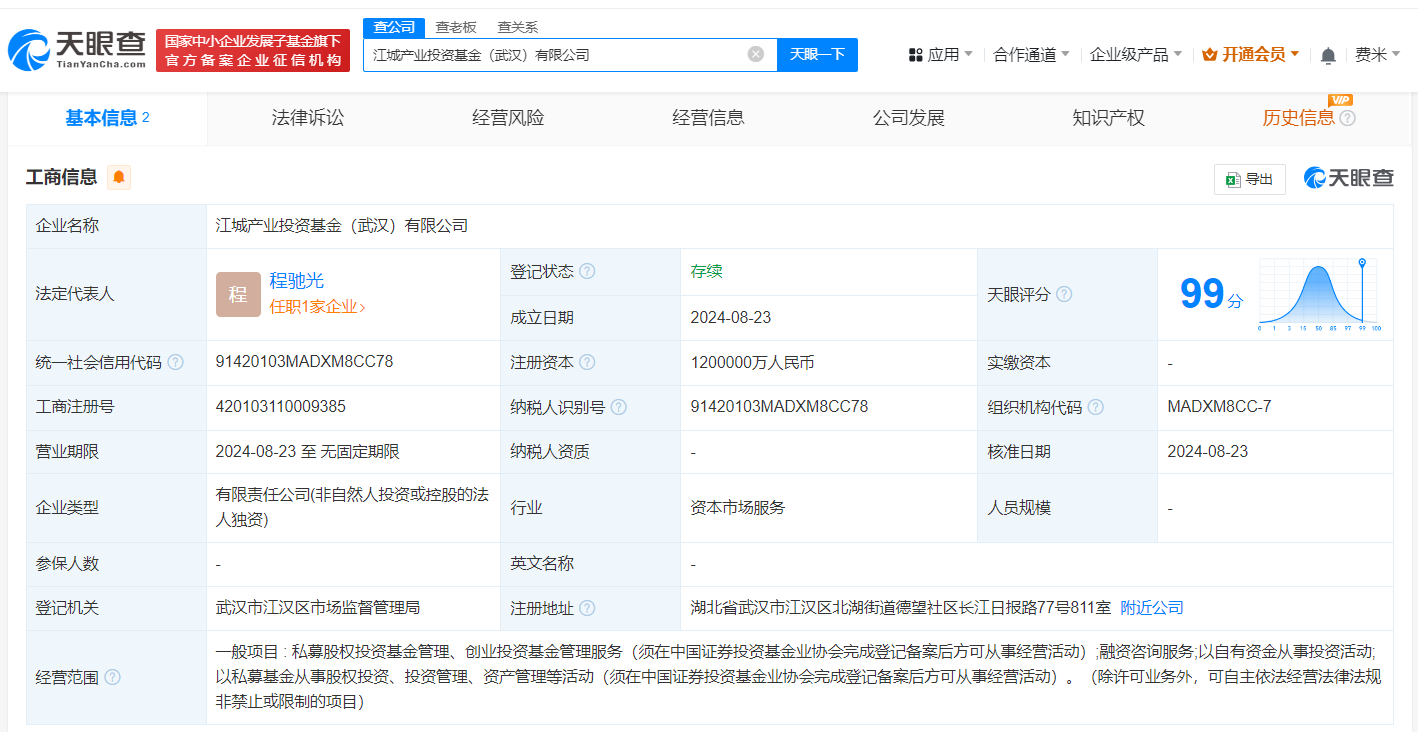Click the help icon beside 注册地址
This screenshot has width=1418, height=732.
587,608
